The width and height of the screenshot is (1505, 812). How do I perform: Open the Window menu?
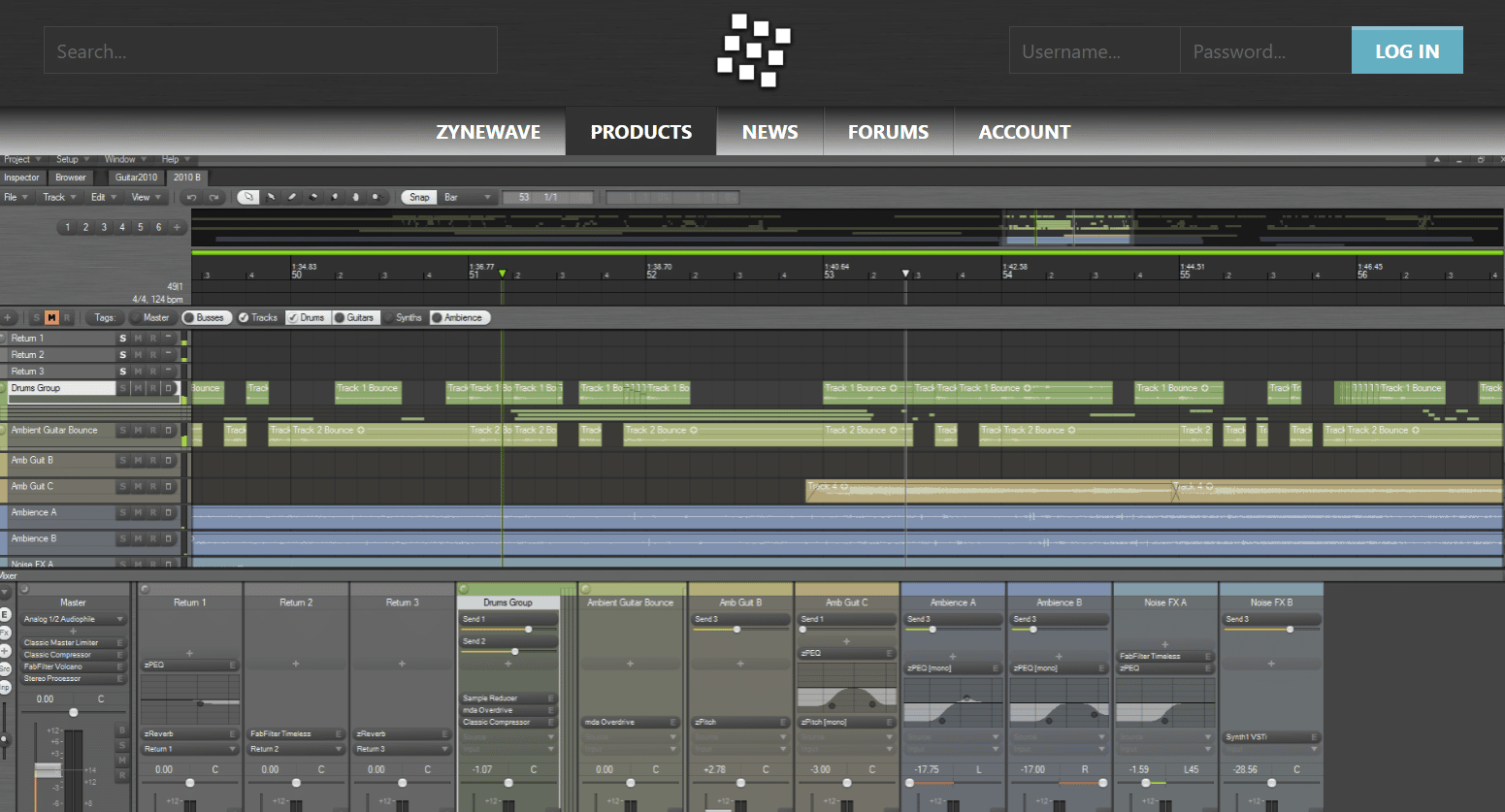tap(125, 159)
